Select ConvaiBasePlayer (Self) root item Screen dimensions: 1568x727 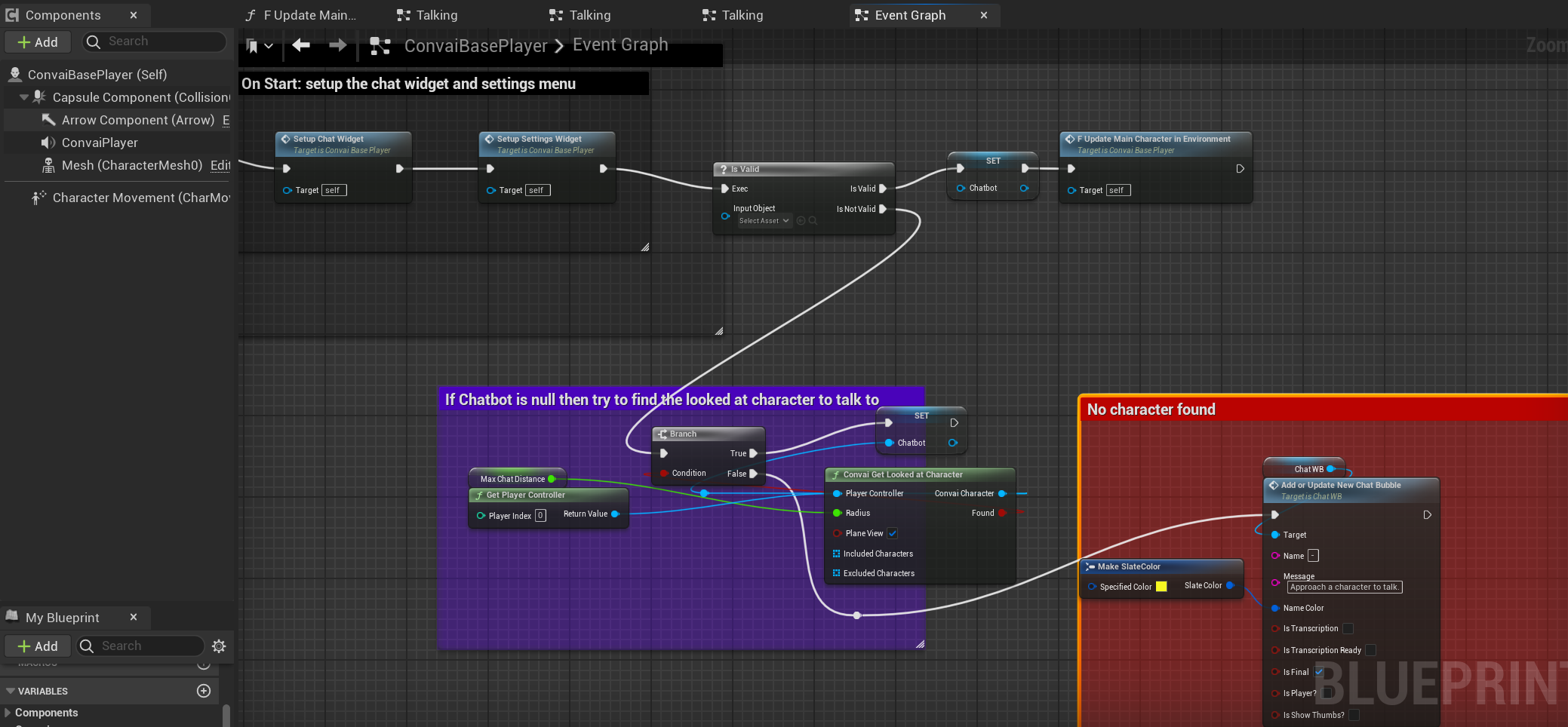pos(97,75)
